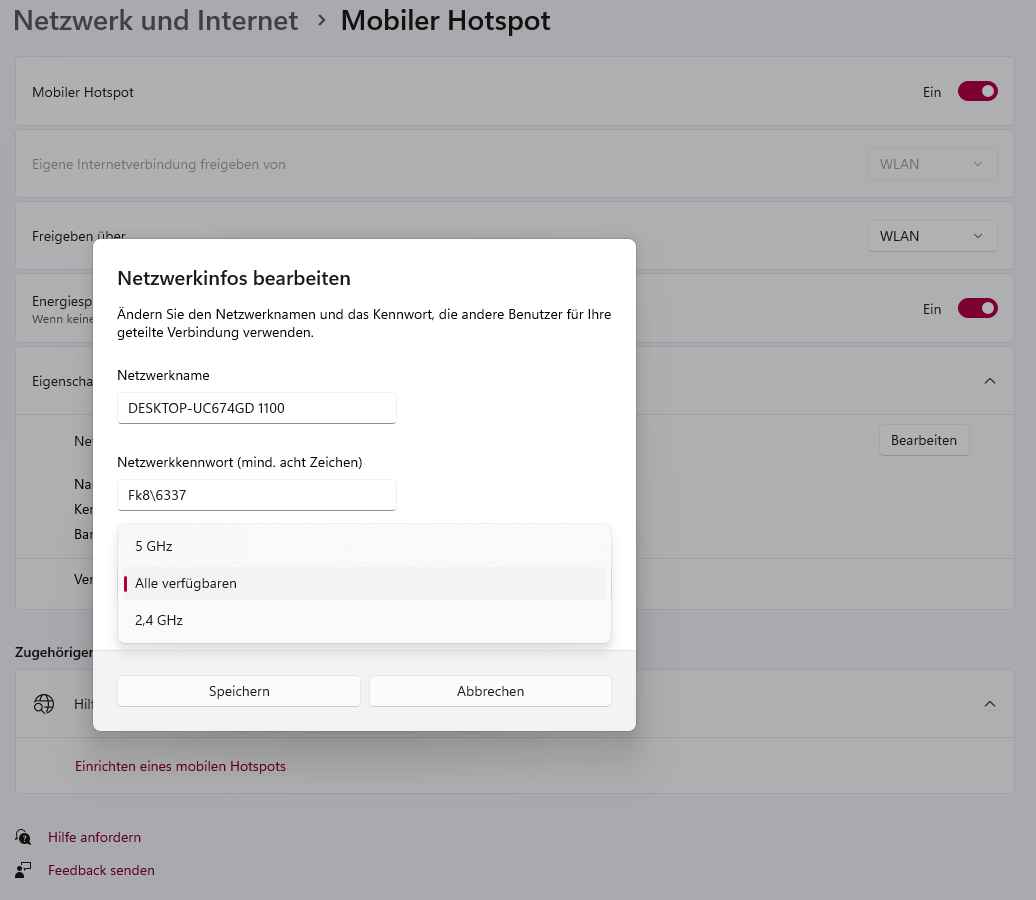Disable the Energiesparen toggle

977,309
